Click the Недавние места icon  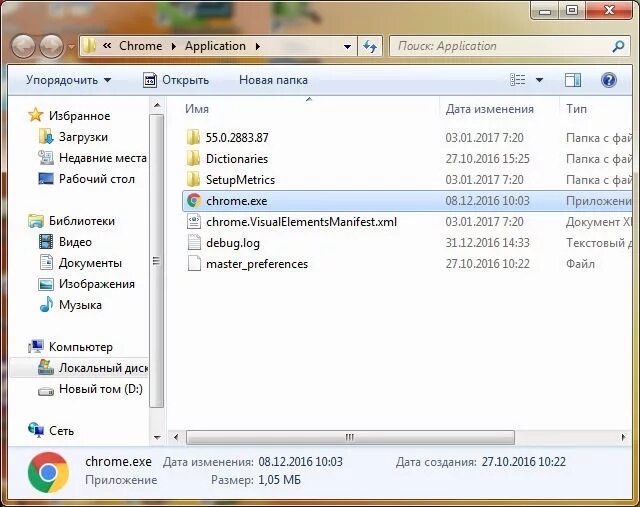click(x=46, y=158)
